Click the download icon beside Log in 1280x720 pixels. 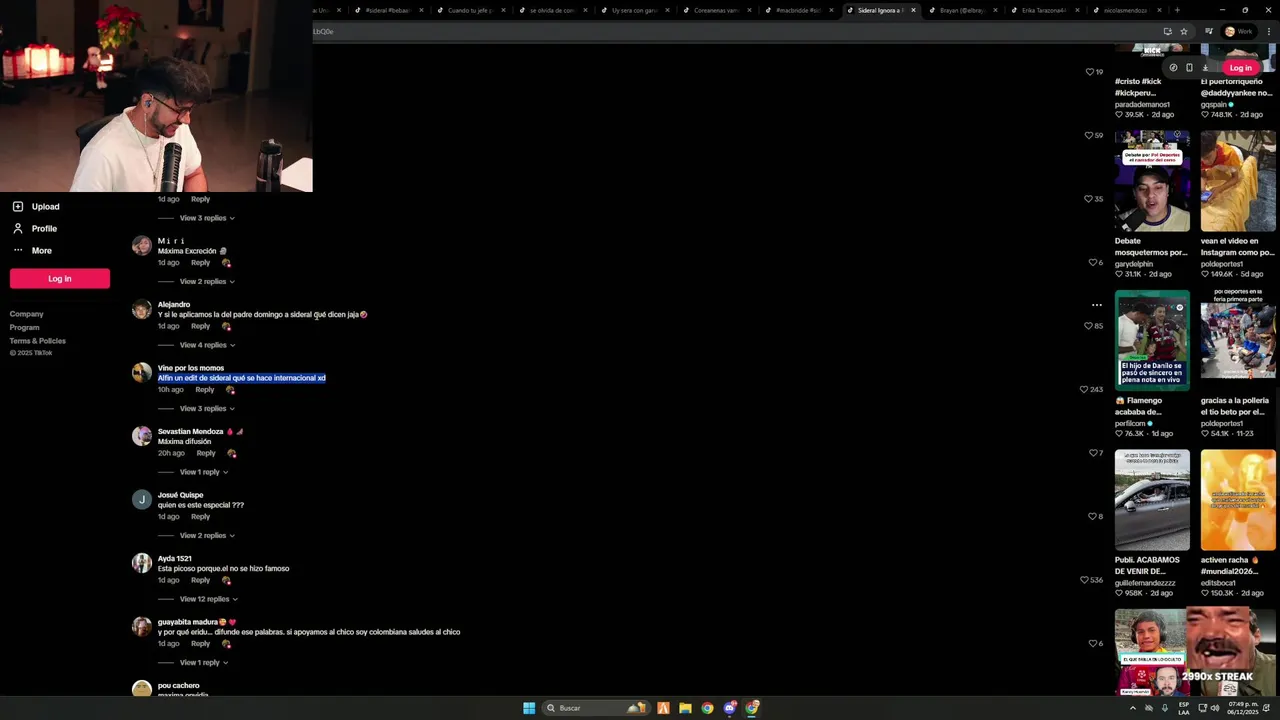coord(1205,68)
